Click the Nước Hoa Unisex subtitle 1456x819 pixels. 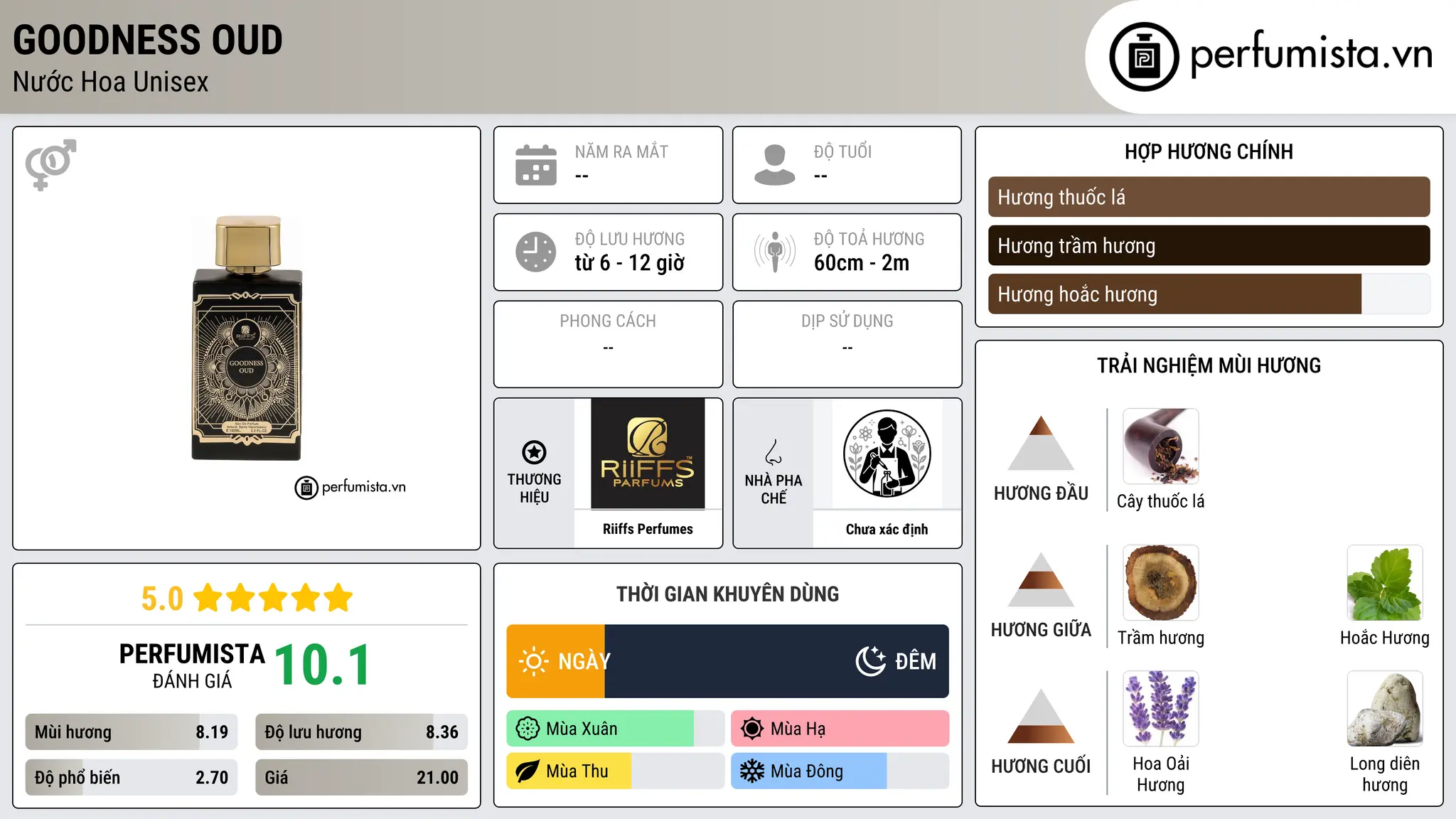pos(111,82)
